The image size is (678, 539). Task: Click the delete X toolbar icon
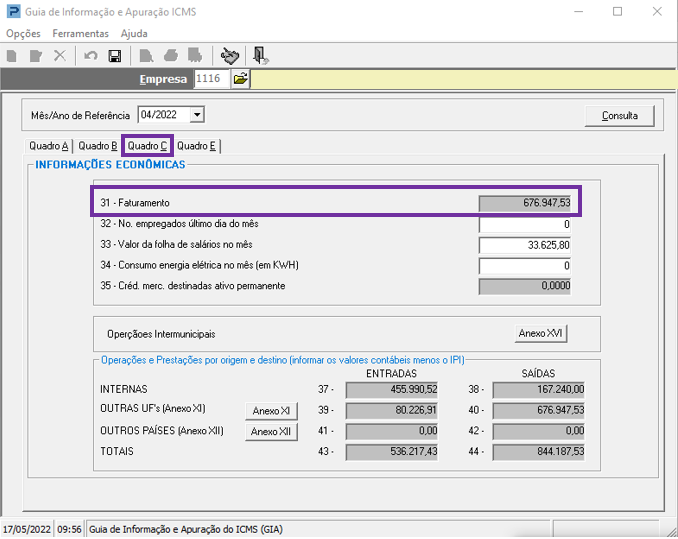[60, 56]
